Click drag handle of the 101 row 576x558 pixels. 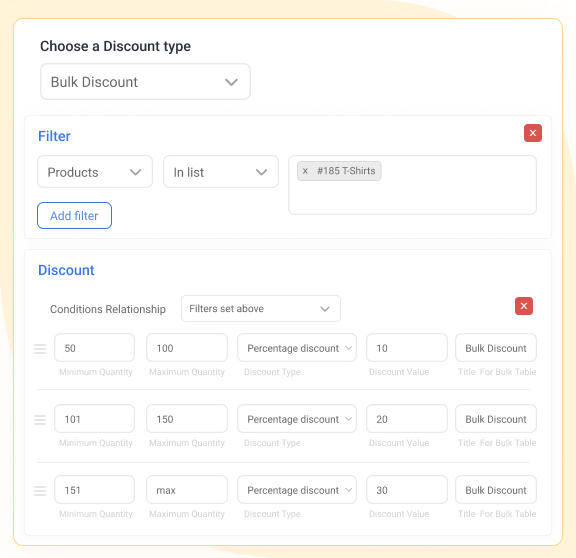click(x=40, y=420)
